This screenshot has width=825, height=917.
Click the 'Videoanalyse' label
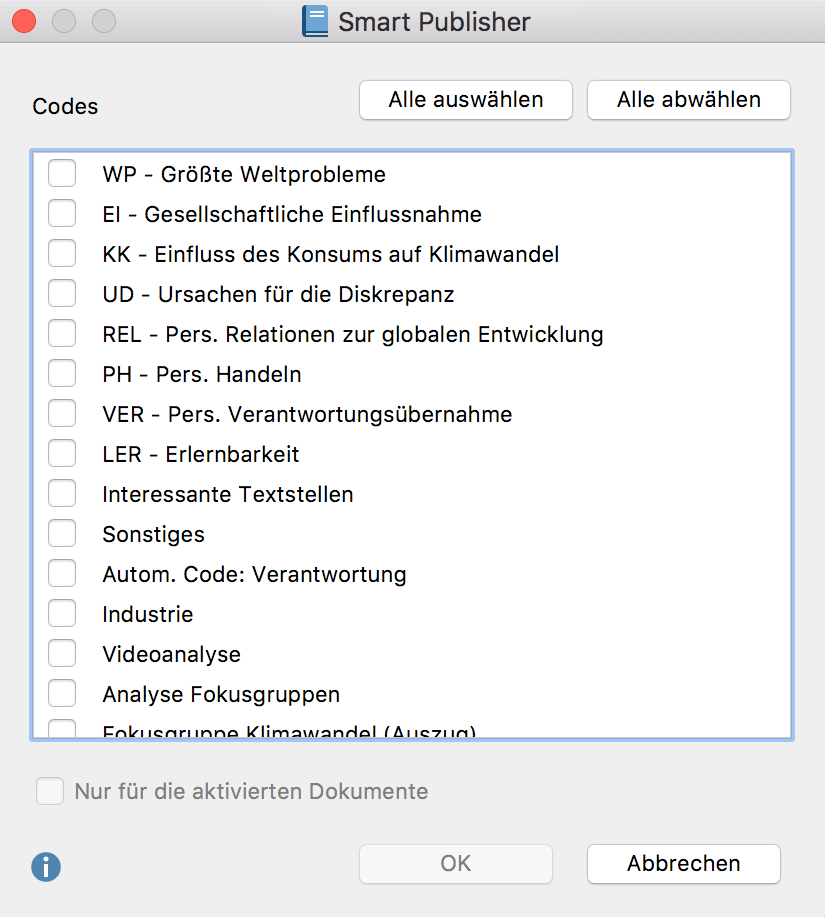tap(171, 654)
